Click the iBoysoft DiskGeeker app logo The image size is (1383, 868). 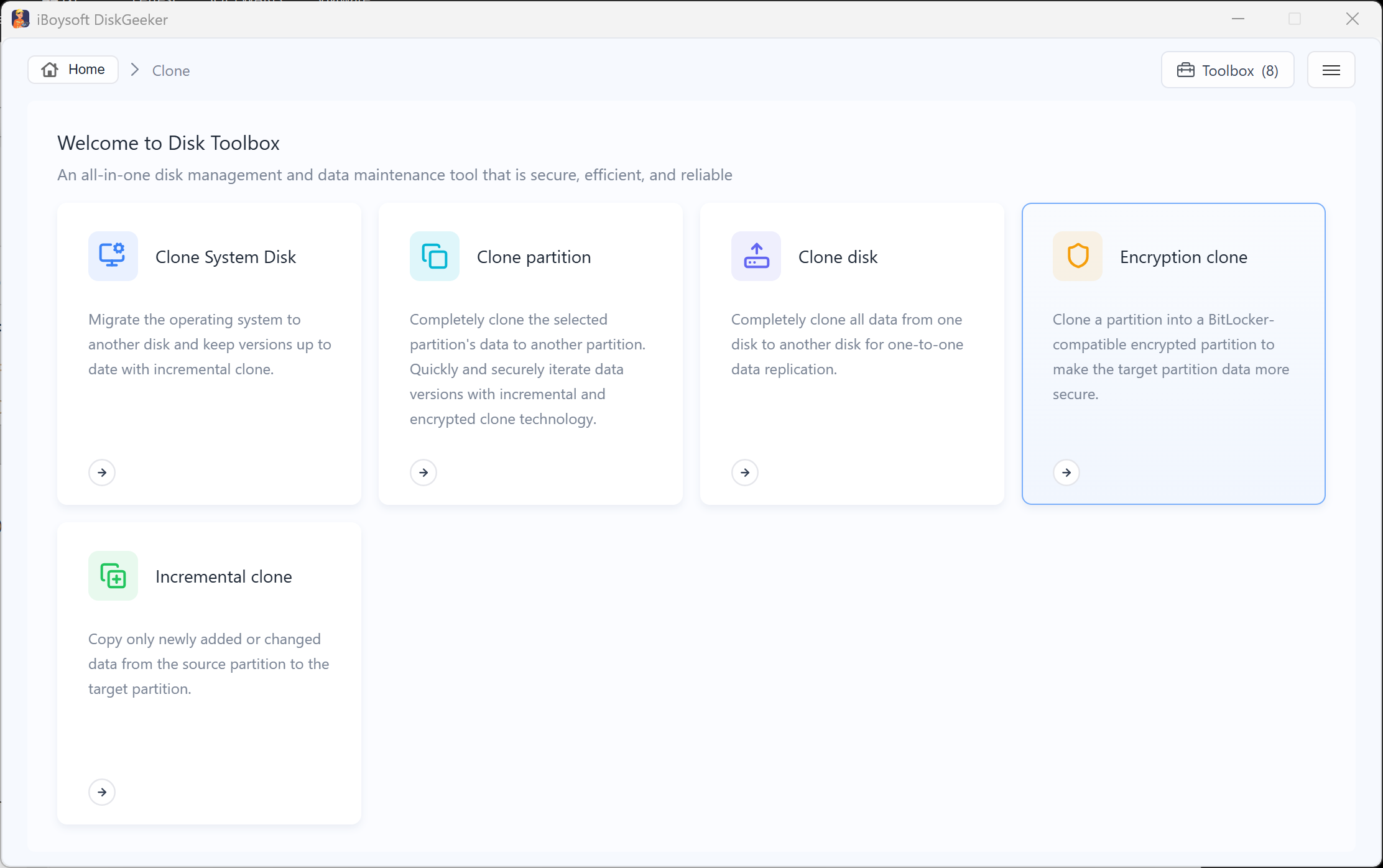pos(21,19)
